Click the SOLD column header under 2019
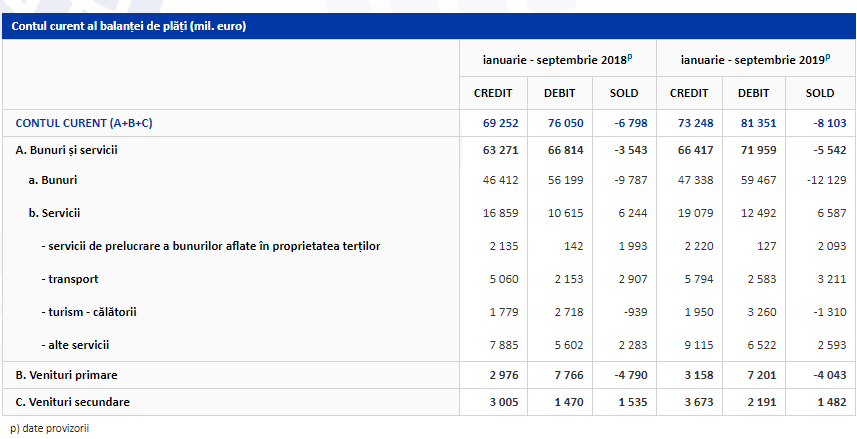Image resolution: width=857 pixels, height=439 pixels. tap(820, 93)
